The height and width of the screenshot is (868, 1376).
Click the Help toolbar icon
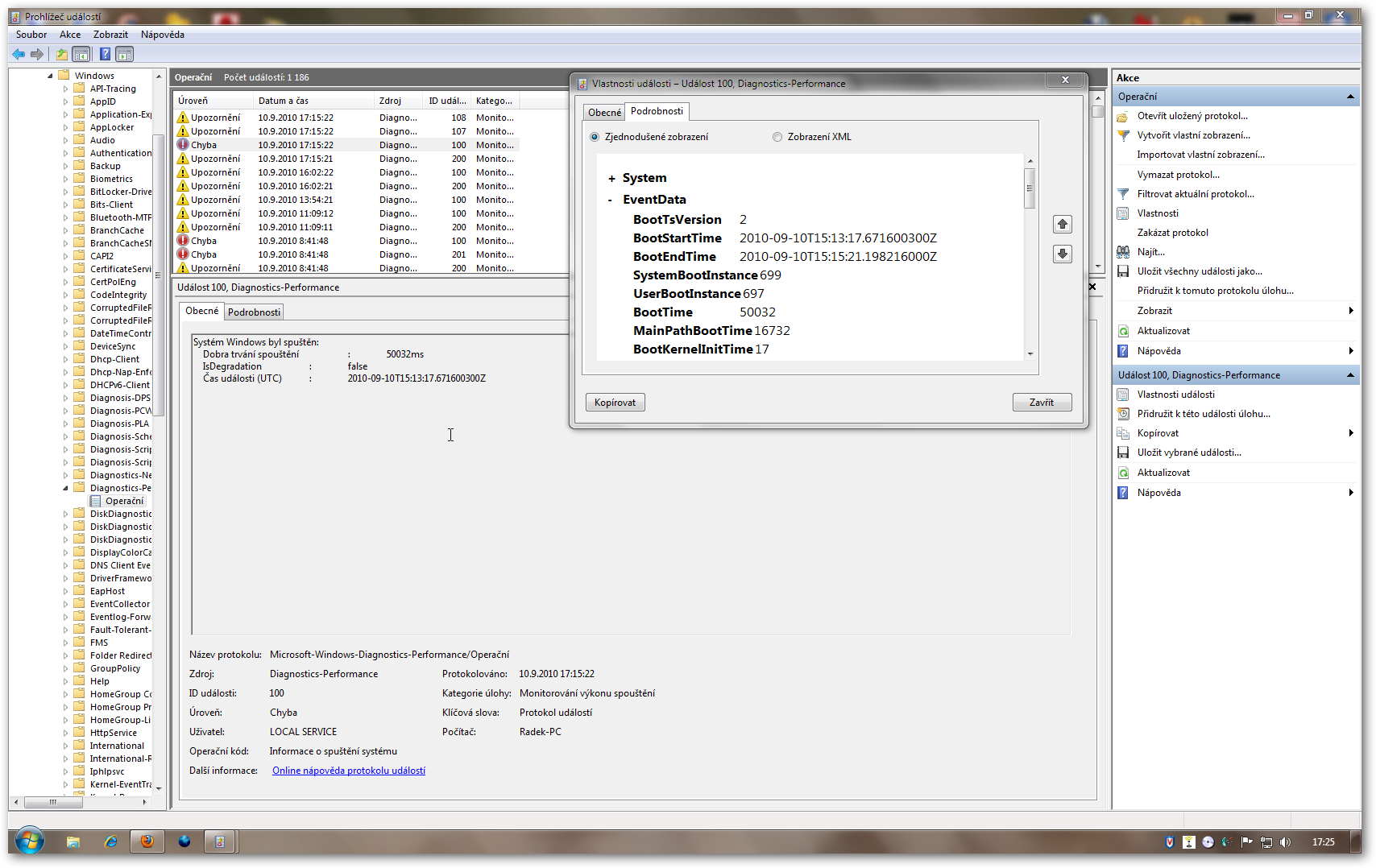point(105,55)
